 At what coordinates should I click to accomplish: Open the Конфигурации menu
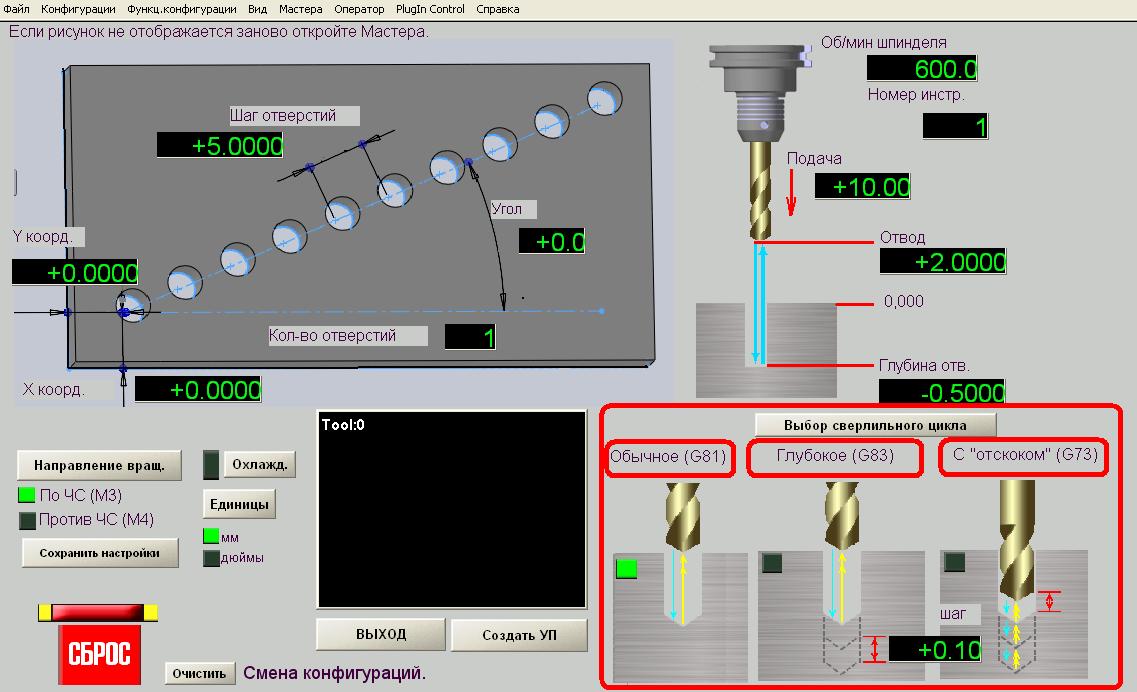(x=78, y=9)
